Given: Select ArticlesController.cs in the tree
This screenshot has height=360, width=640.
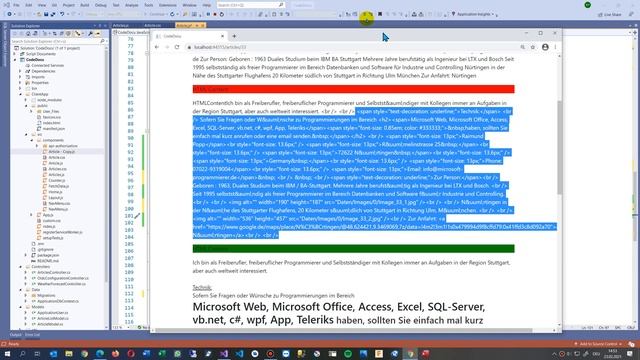Looking at the screenshot, I should pyautogui.click(x=53, y=272).
